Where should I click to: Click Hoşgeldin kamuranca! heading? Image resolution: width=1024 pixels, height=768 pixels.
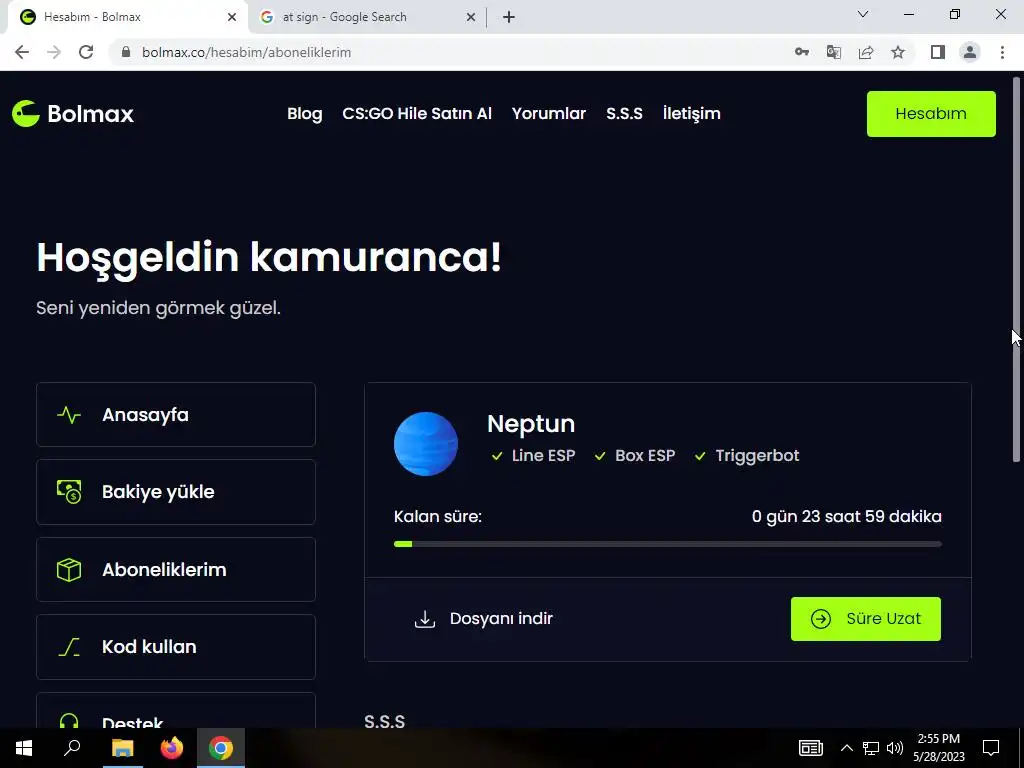click(x=269, y=258)
